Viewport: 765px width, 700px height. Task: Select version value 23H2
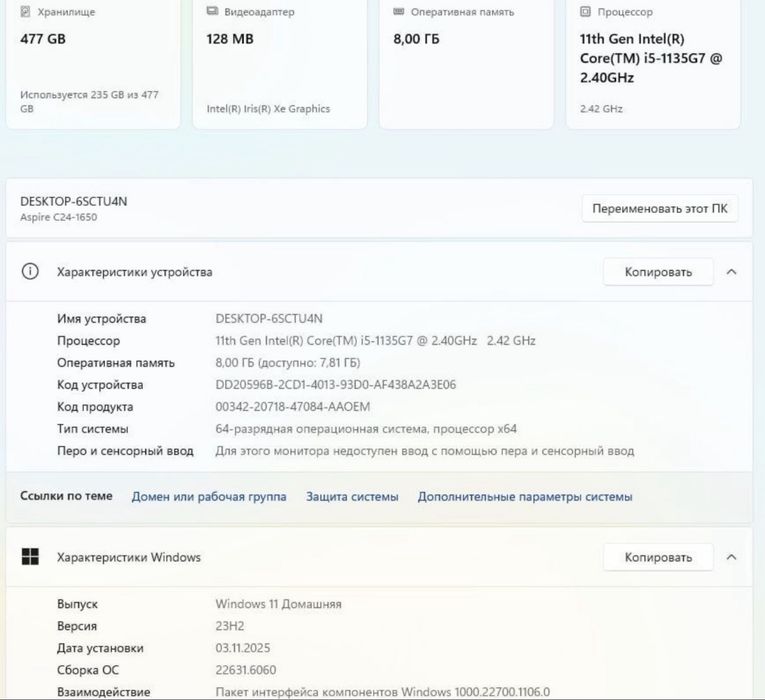pos(230,626)
